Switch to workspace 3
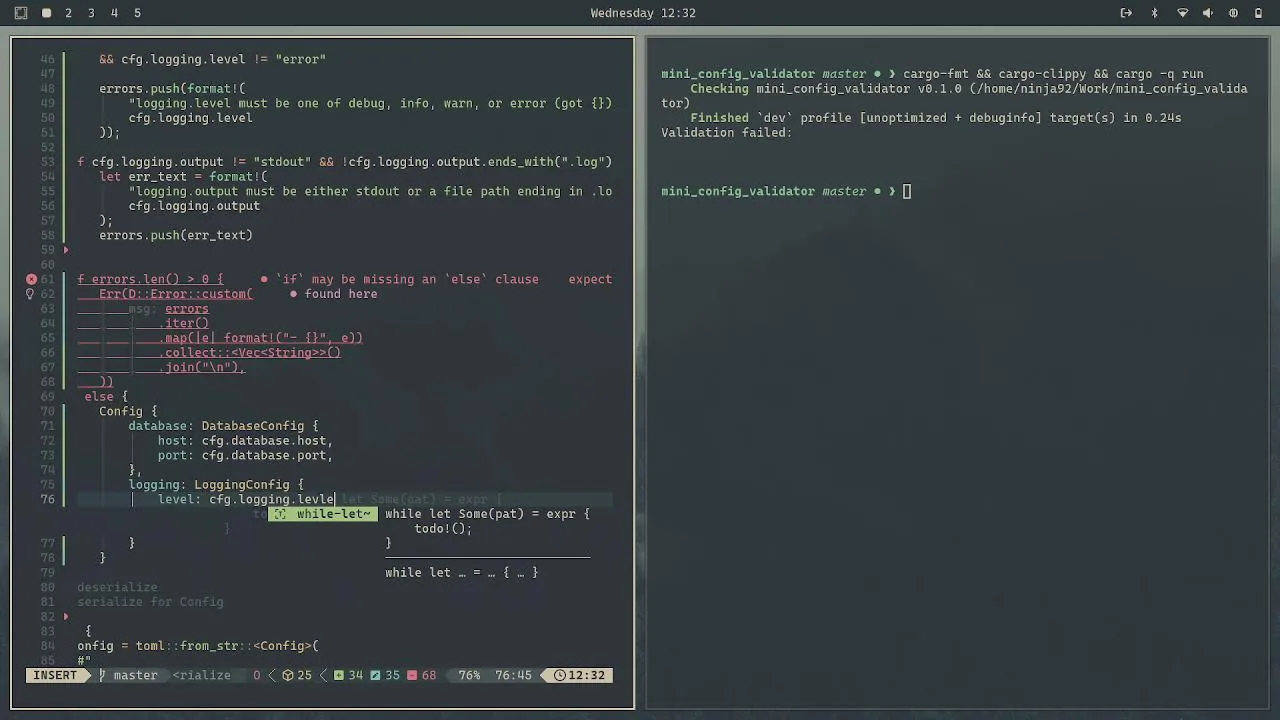 [x=91, y=13]
